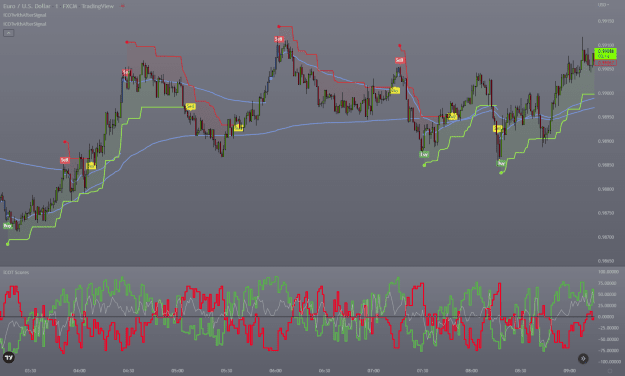Click the 0.98700 price axis label

click(606, 237)
